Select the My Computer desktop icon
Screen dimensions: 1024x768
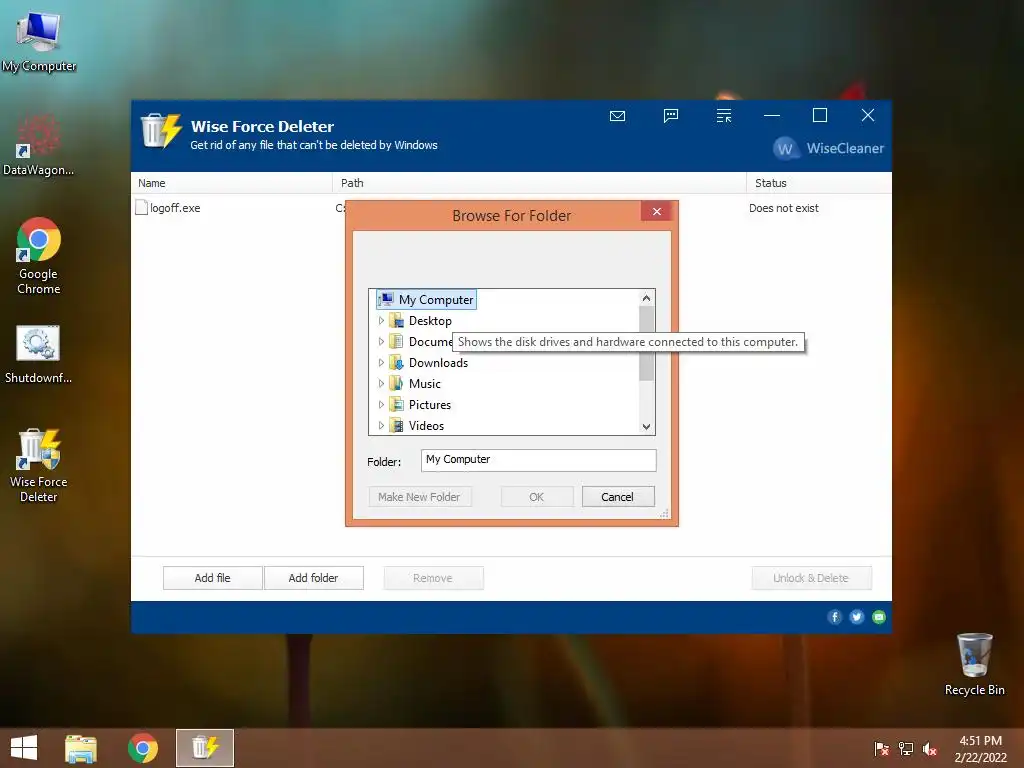39,42
